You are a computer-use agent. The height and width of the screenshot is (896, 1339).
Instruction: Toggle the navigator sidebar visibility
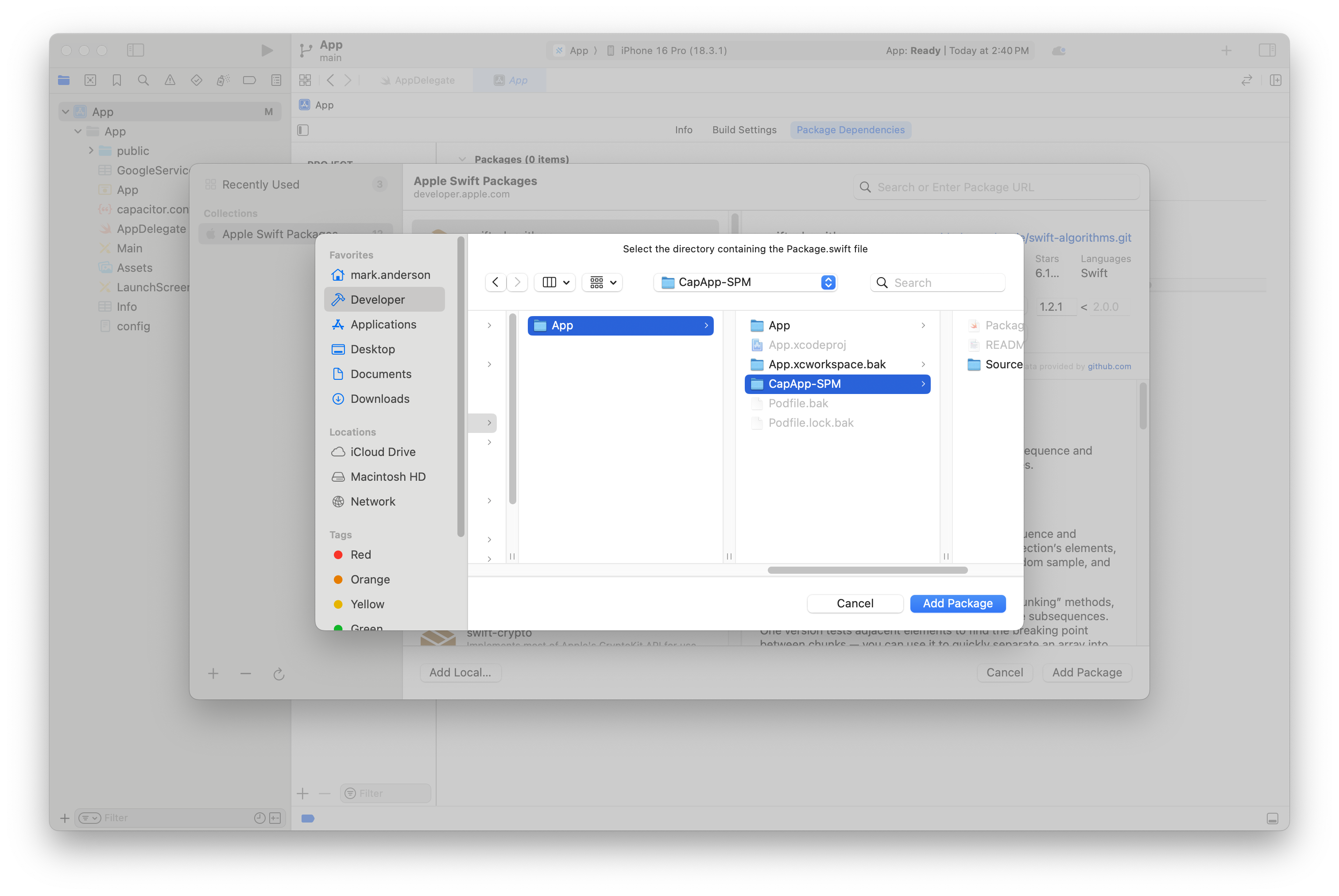[x=135, y=50]
